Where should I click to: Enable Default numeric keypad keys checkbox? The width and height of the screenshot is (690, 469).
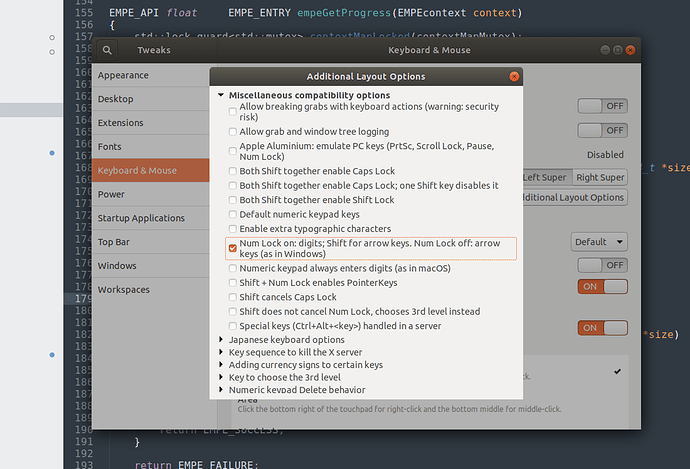(233, 214)
